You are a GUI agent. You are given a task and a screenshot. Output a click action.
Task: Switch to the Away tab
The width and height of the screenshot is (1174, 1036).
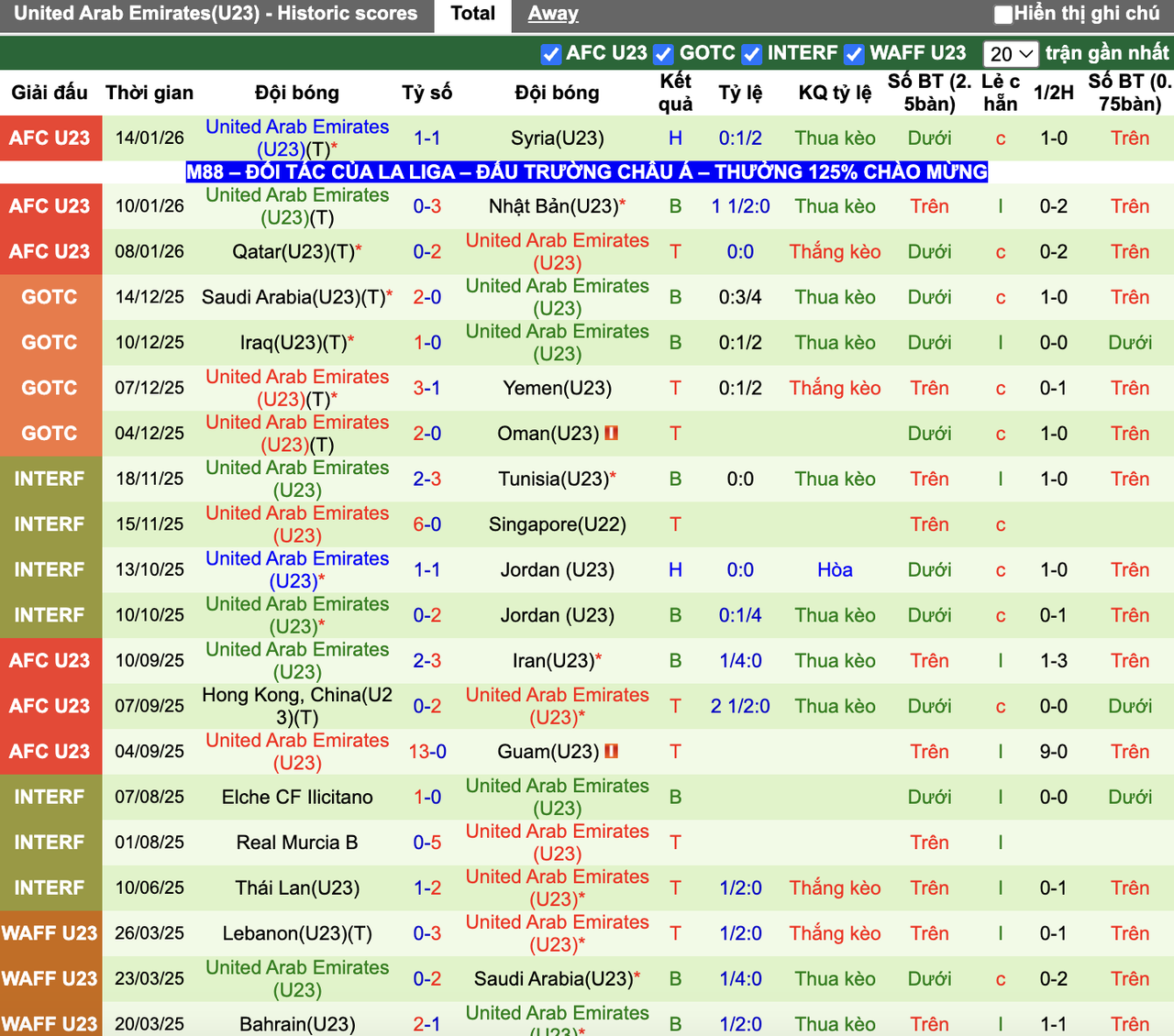pyautogui.click(x=553, y=14)
